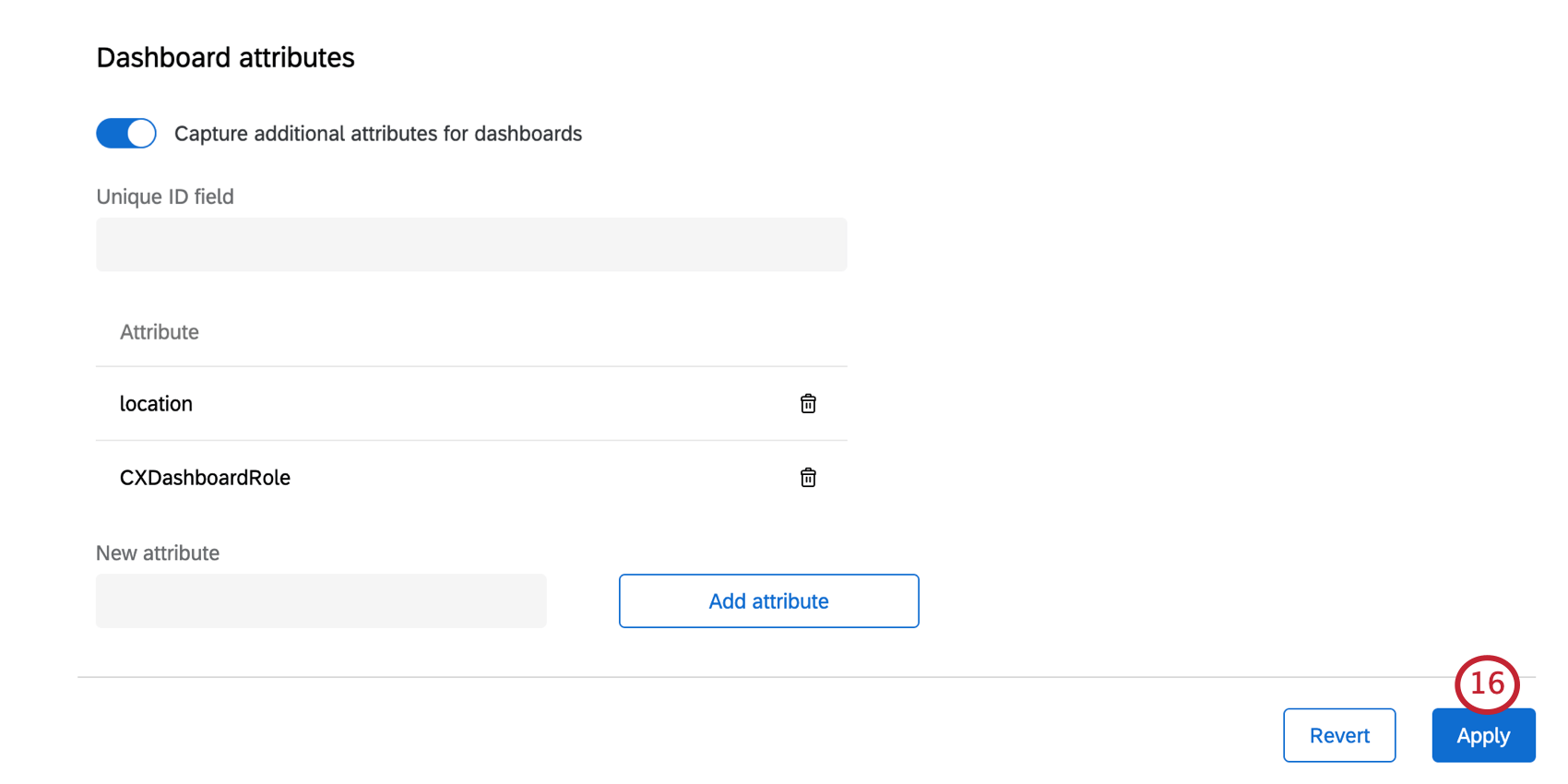Image resolution: width=1568 pixels, height=784 pixels.
Task: Click the Dashboard attributes heading
Action: click(x=226, y=58)
